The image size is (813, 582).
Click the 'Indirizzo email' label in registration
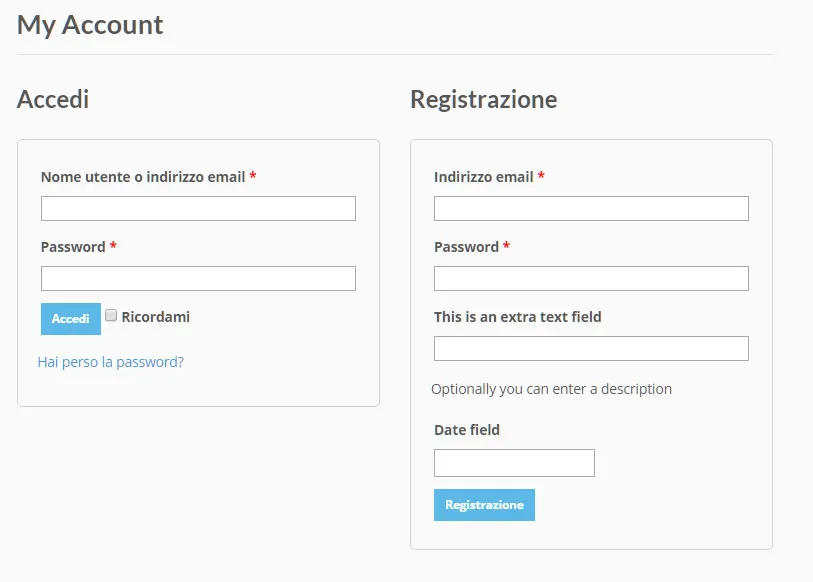(484, 177)
